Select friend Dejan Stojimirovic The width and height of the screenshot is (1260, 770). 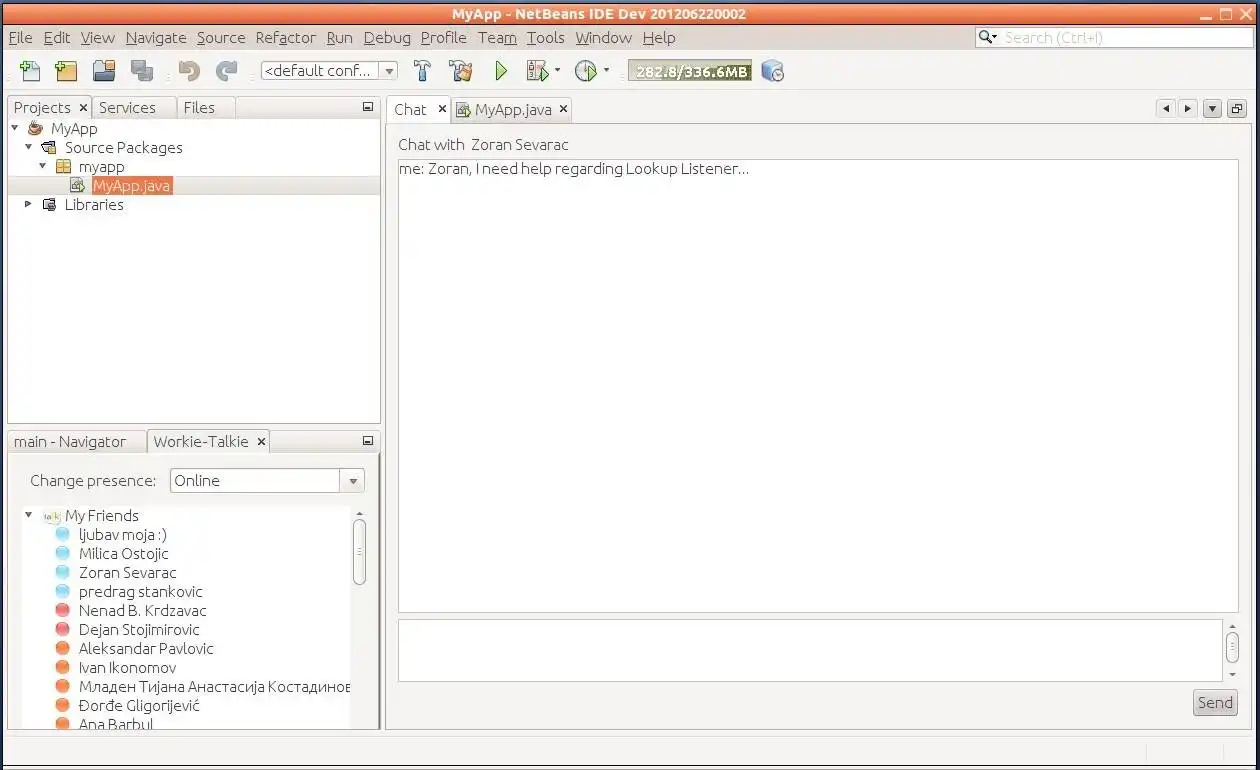click(x=139, y=630)
